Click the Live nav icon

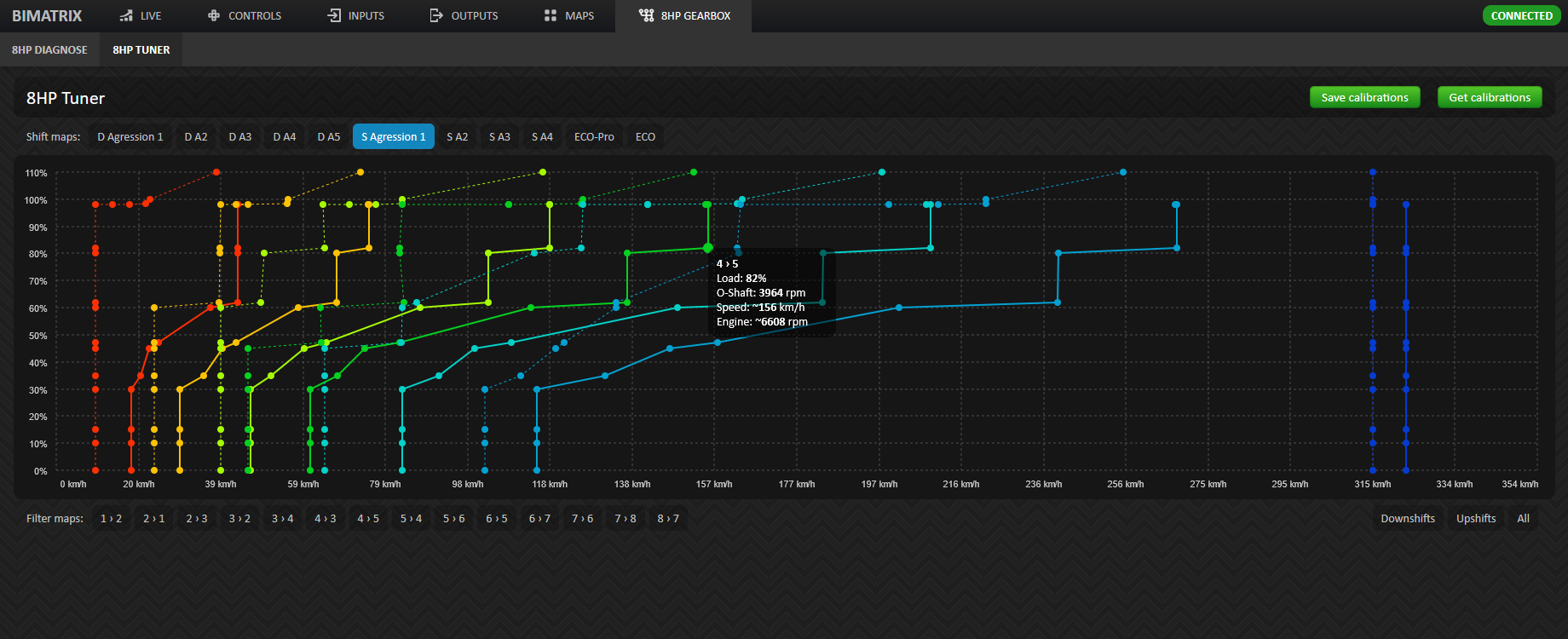(126, 16)
